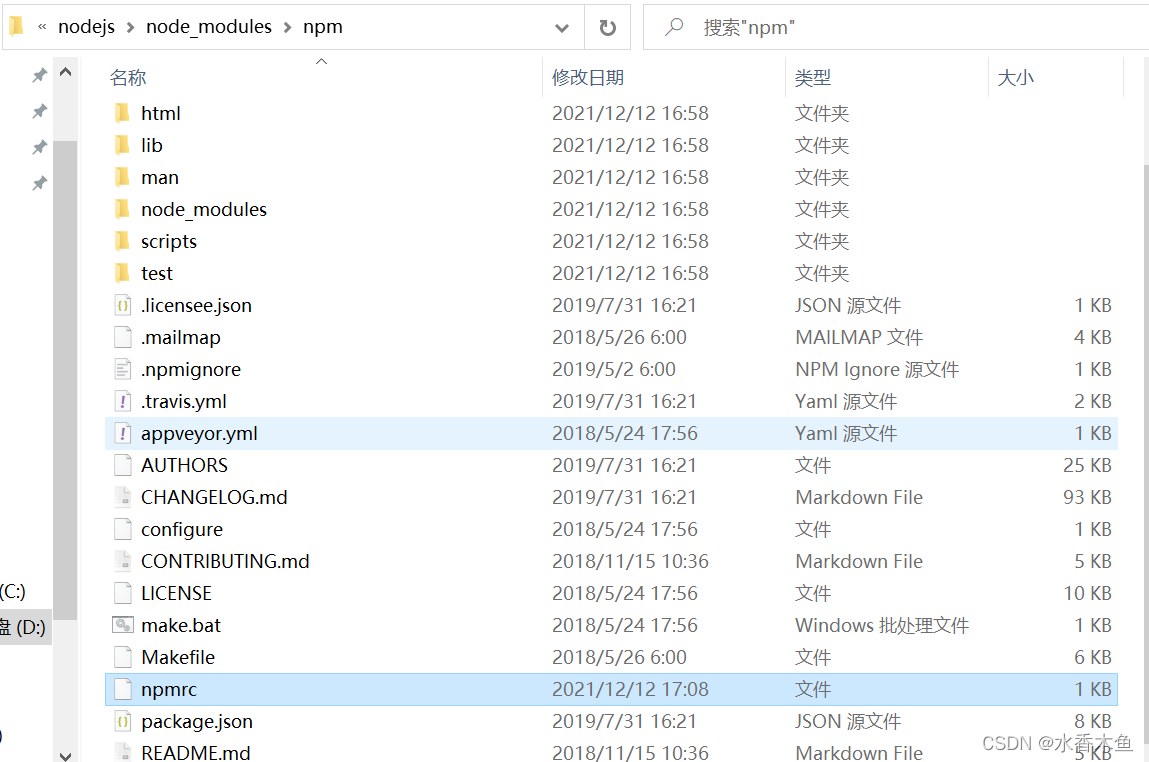Select the AUTHORS file name
The width and height of the screenshot is (1149, 762).
(x=185, y=465)
